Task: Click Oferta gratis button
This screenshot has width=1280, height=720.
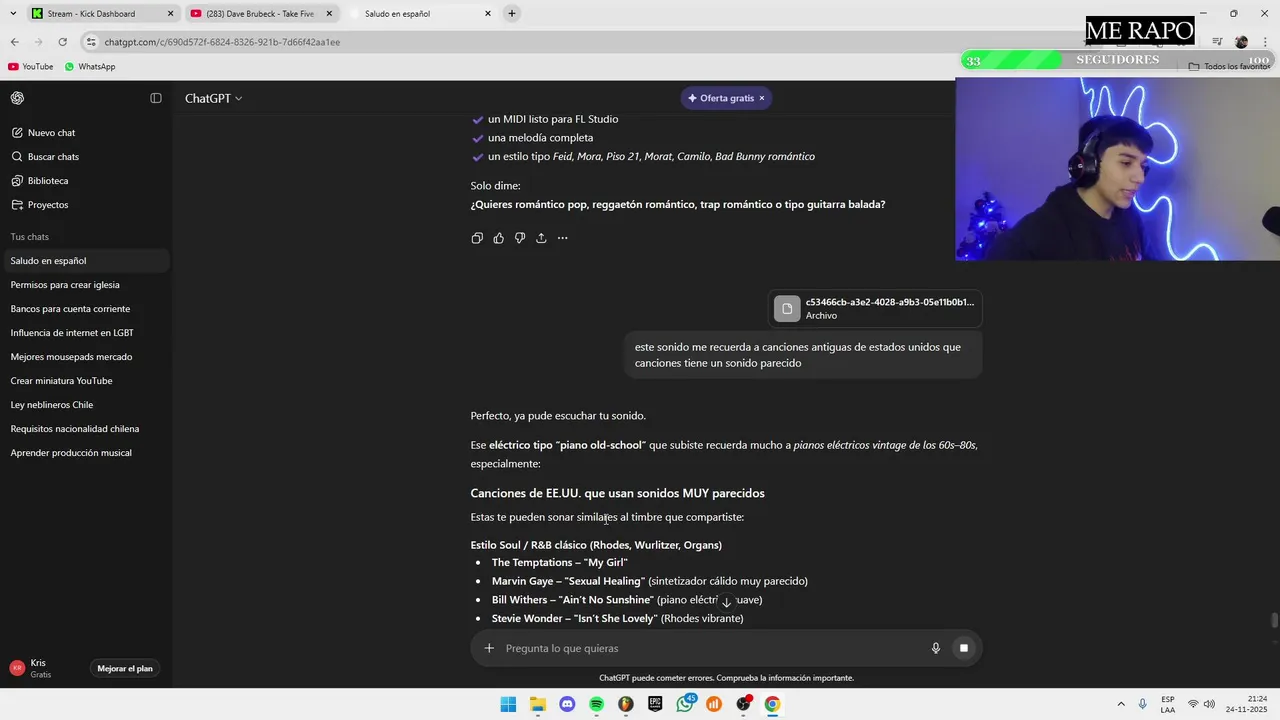Action: (x=720, y=98)
